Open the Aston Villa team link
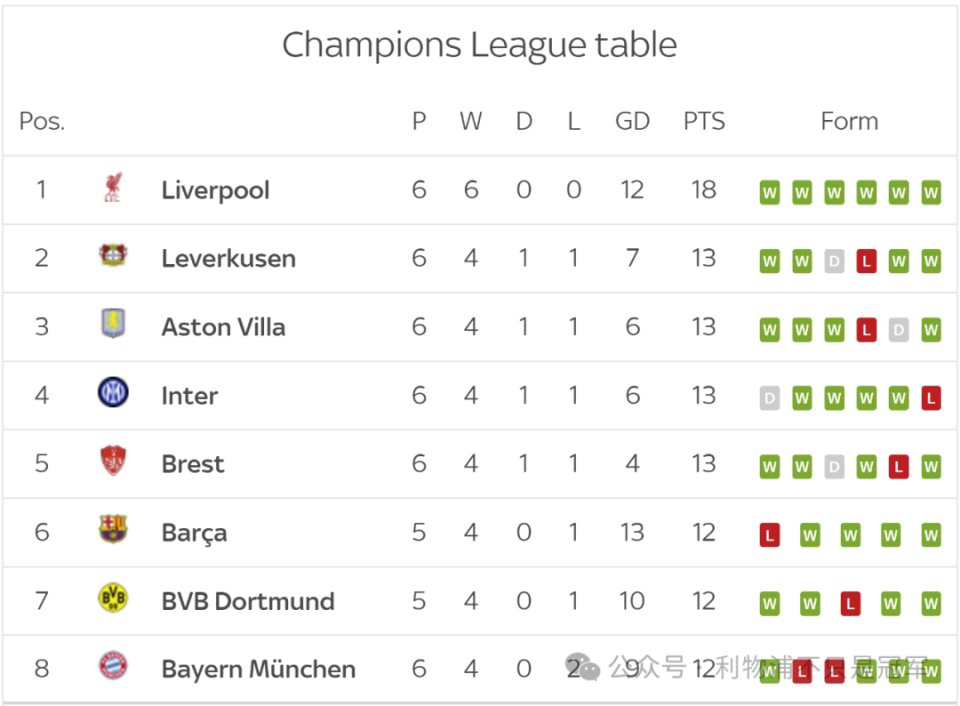The height and width of the screenshot is (706, 960). [223, 328]
